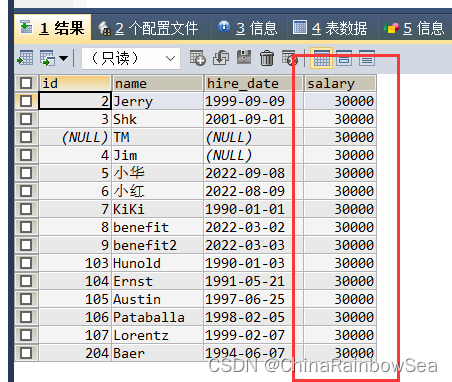
Task: Check the checkbox for TM row
Action: [x=26, y=137]
